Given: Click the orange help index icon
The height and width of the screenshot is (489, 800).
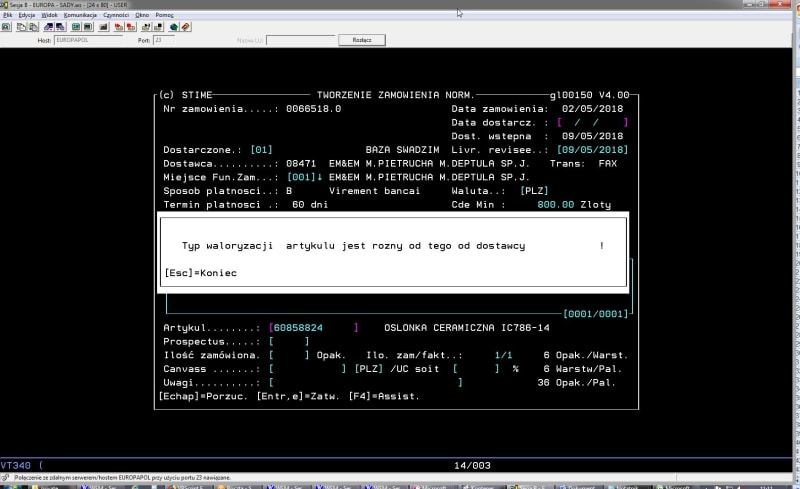Looking at the screenshot, I should point(186,27).
